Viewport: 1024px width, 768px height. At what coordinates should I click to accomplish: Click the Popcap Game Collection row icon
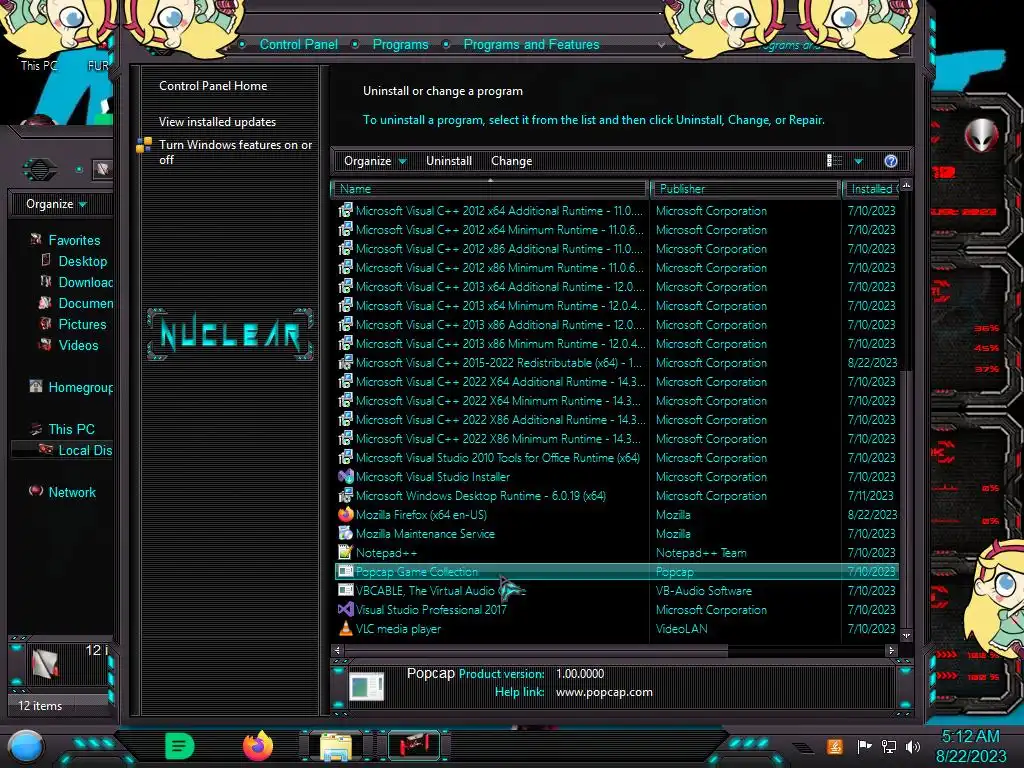coord(345,571)
